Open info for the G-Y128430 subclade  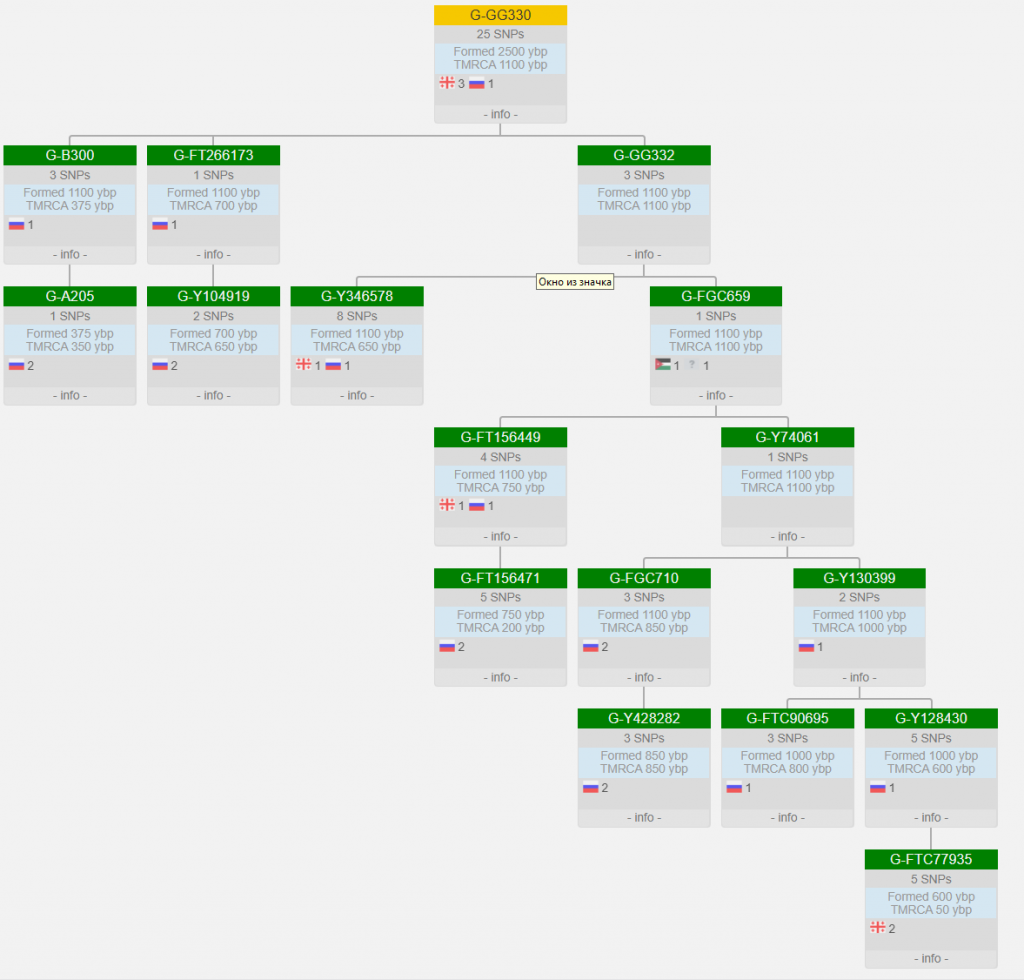click(931, 818)
